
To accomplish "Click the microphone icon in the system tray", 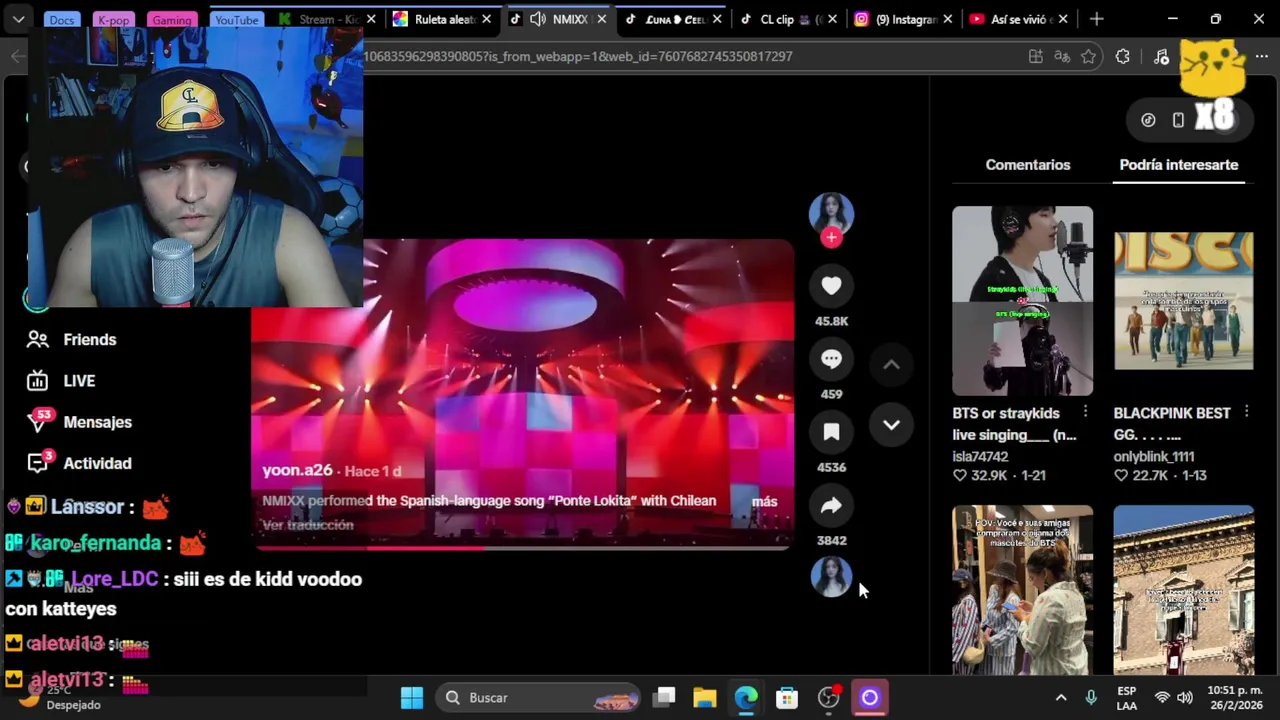I will point(1091,698).
